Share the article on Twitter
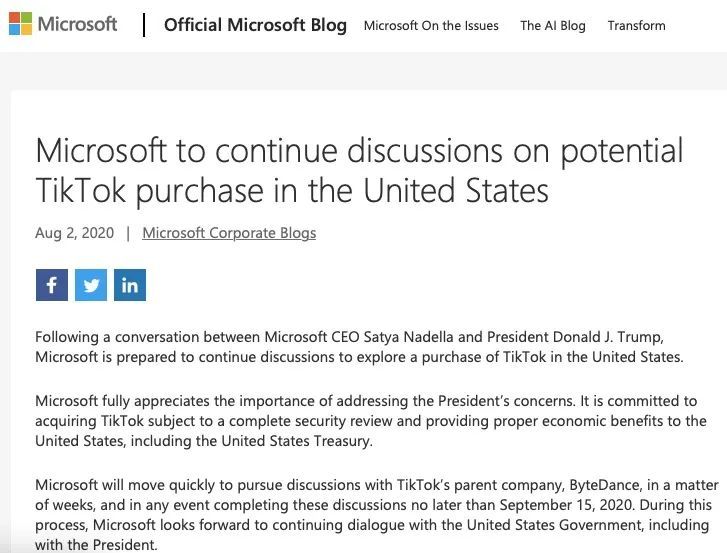This screenshot has height=553, width=727. (91, 285)
